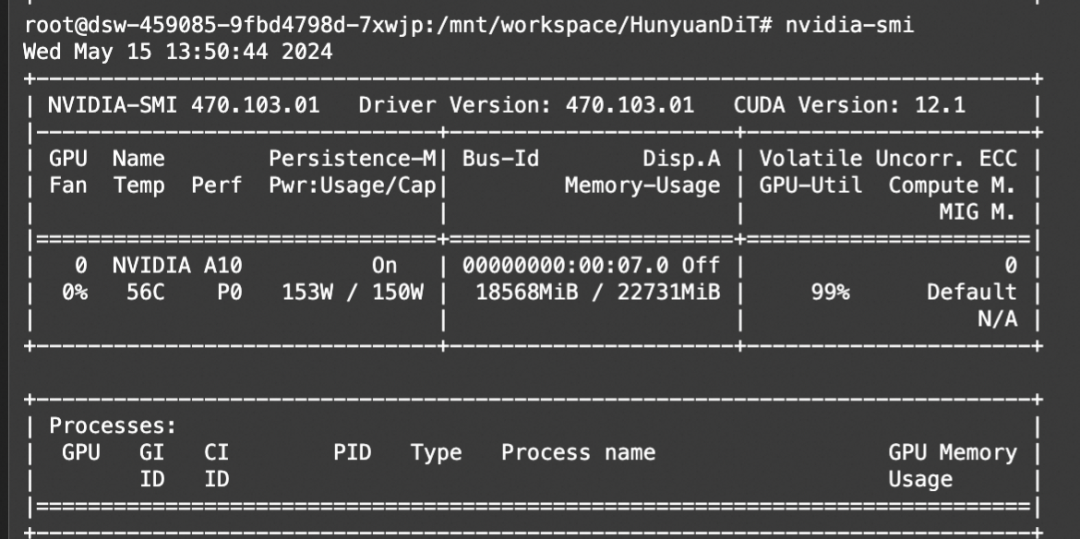Click the 'Process name' column header
Screen dimensions: 1080x539
coord(578,452)
